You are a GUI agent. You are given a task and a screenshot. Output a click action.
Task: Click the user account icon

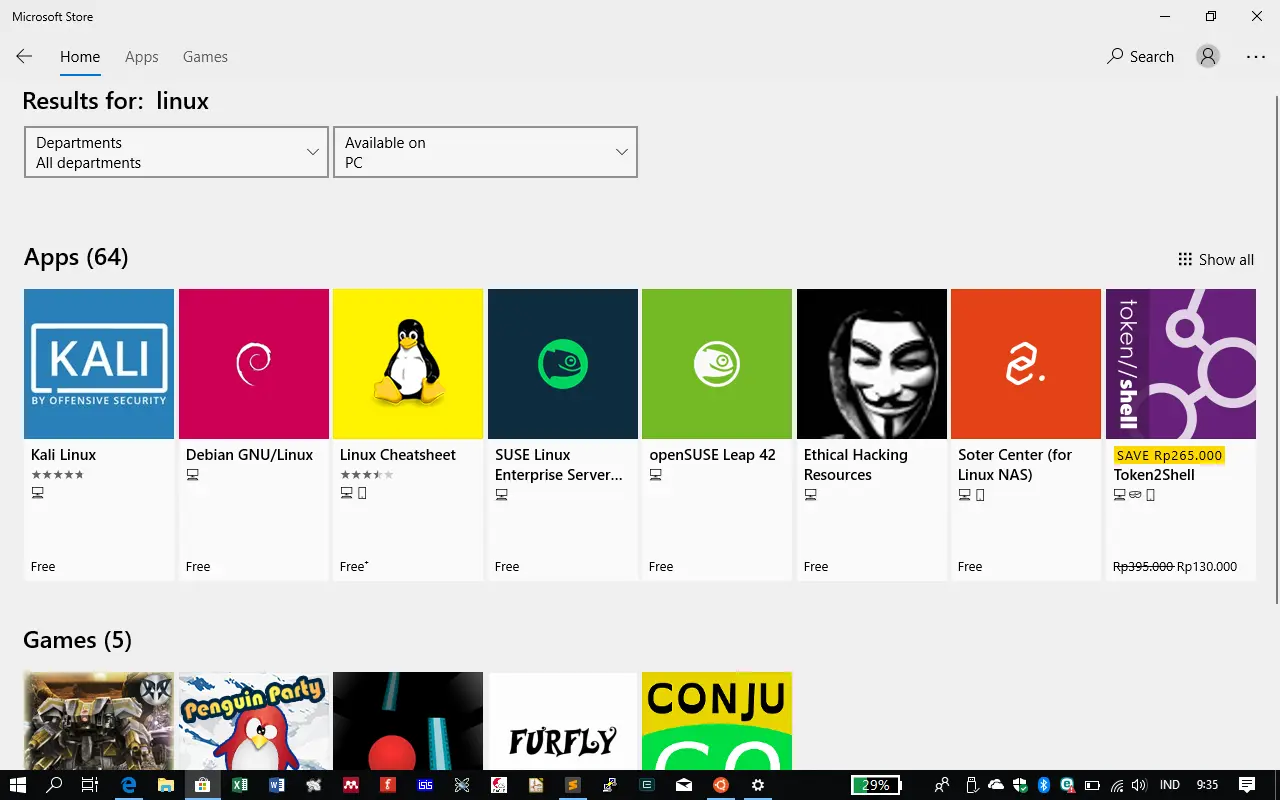1208,56
